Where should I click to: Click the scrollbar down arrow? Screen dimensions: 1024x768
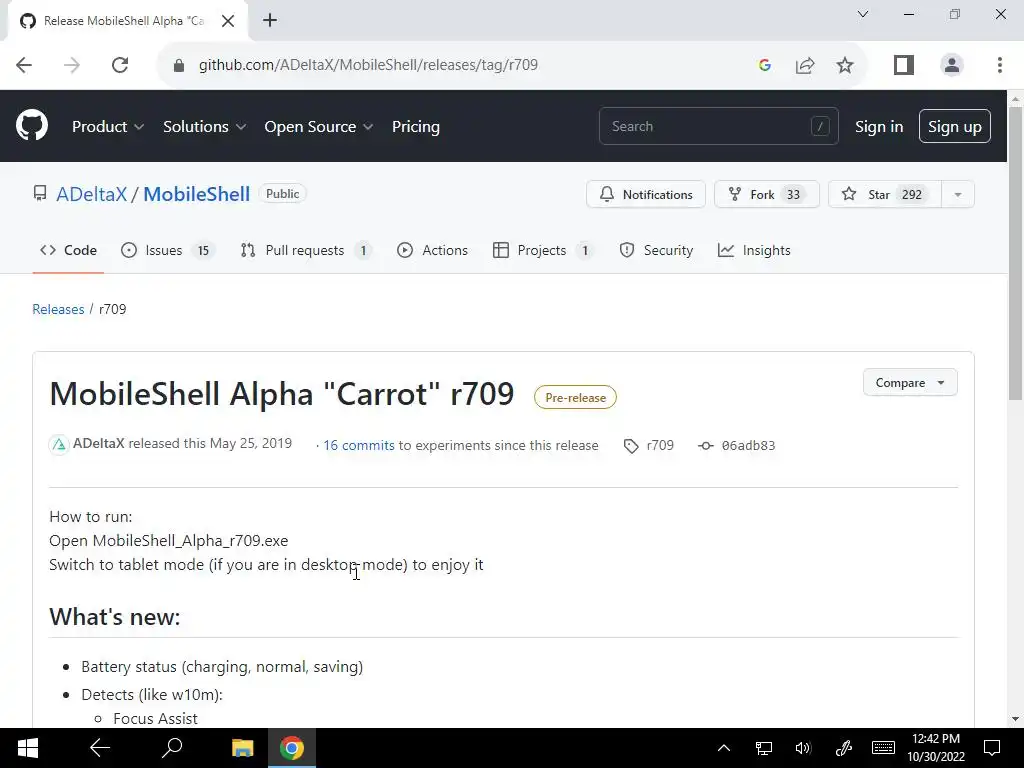1015,719
